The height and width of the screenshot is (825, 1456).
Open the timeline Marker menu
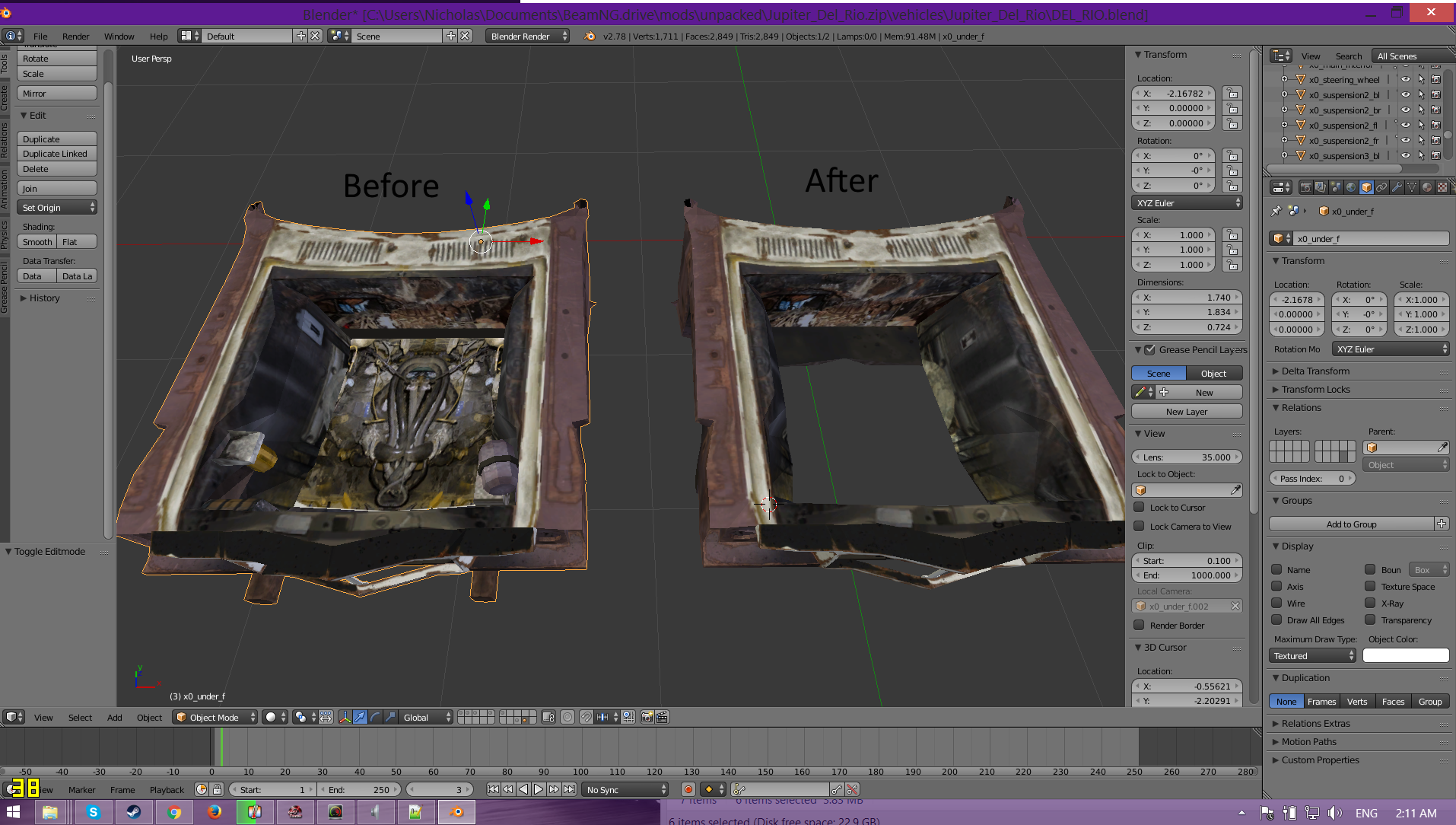pyautogui.click(x=81, y=789)
